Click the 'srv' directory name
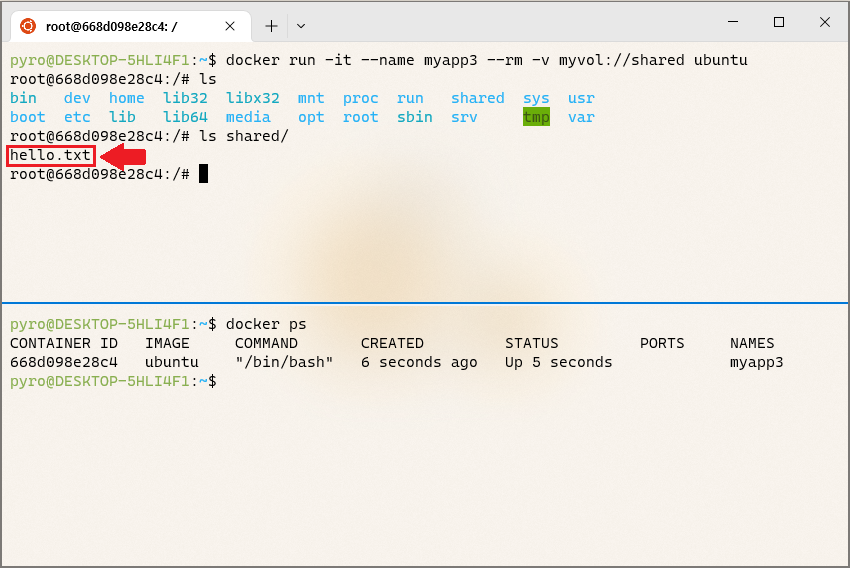Viewport: 850px width, 568px height. [464, 117]
